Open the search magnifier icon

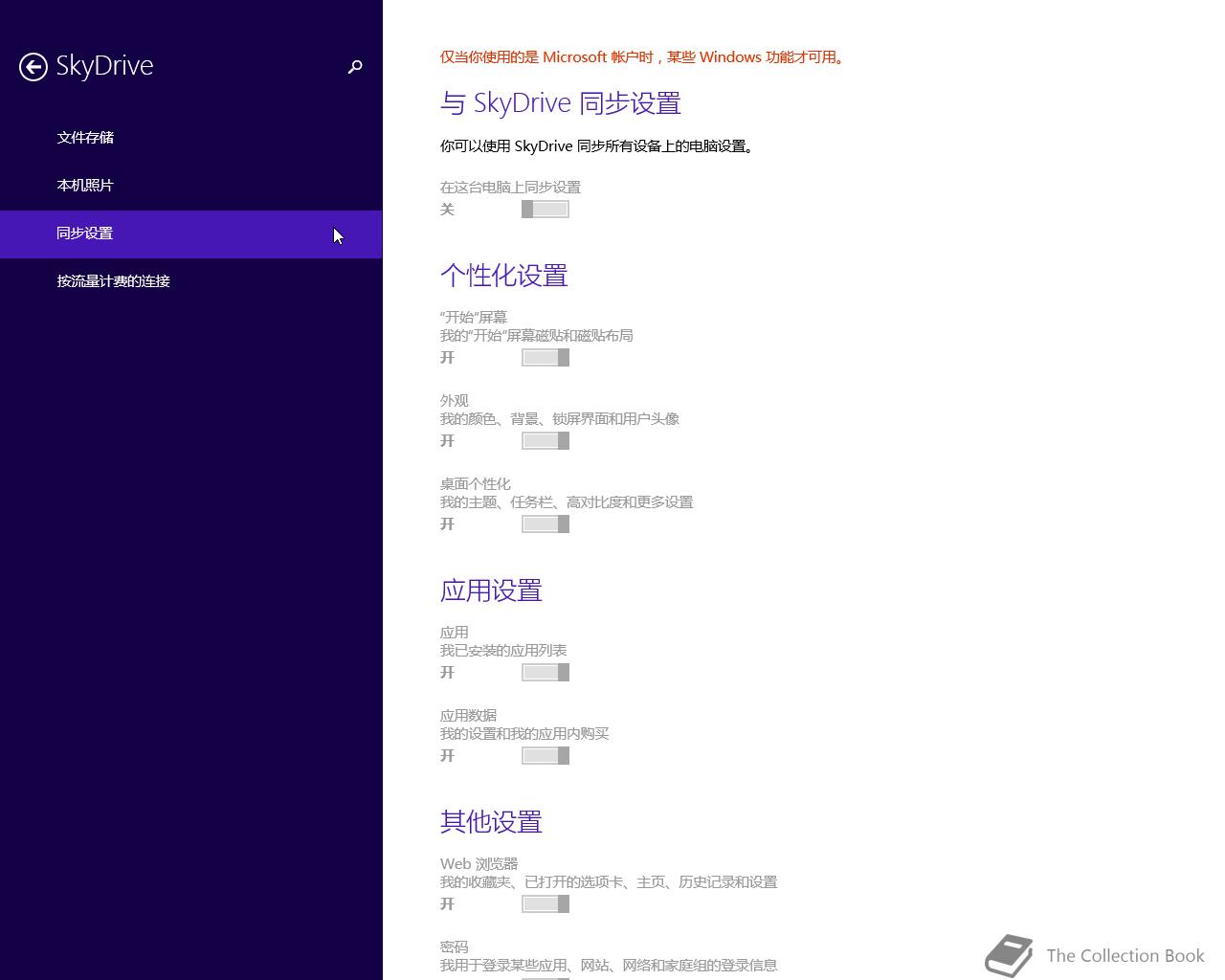pyautogui.click(x=355, y=66)
